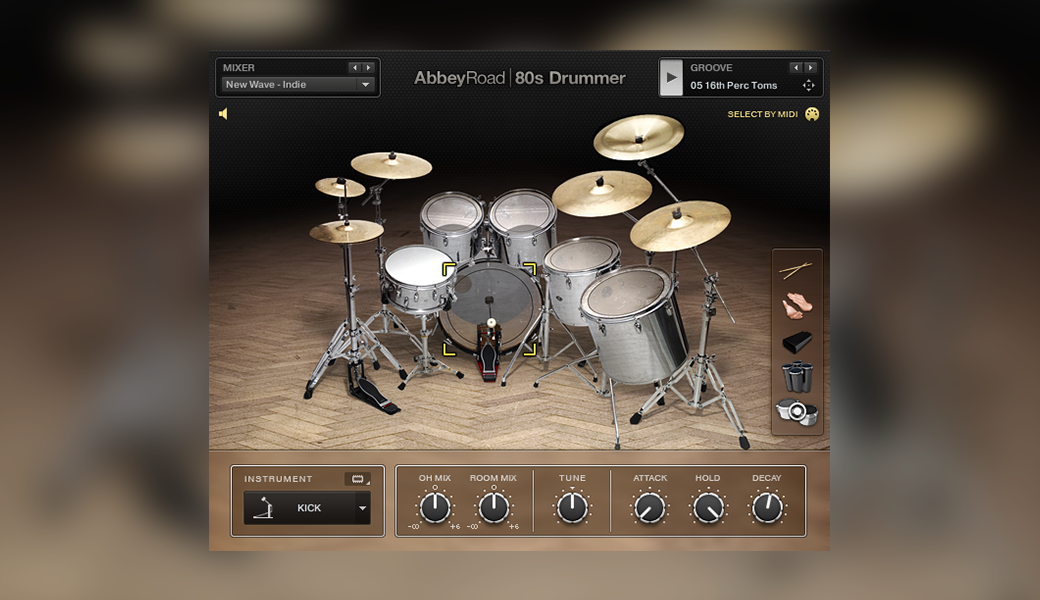
Task: Click the MIDI connector icon
Action: click(x=812, y=114)
